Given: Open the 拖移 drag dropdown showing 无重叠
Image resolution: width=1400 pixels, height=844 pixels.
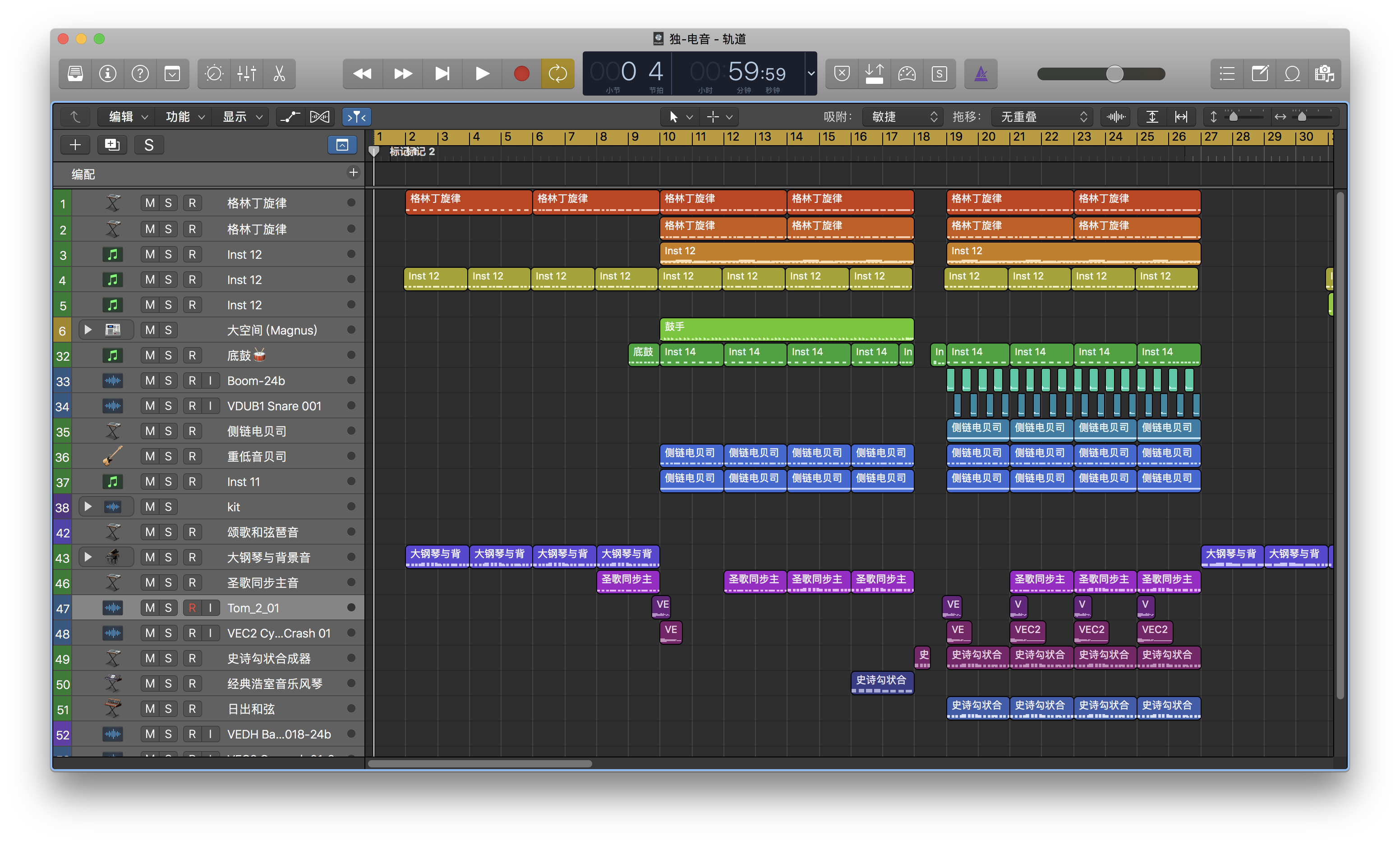Looking at the screenshot, I should [x=1042, y=117].
